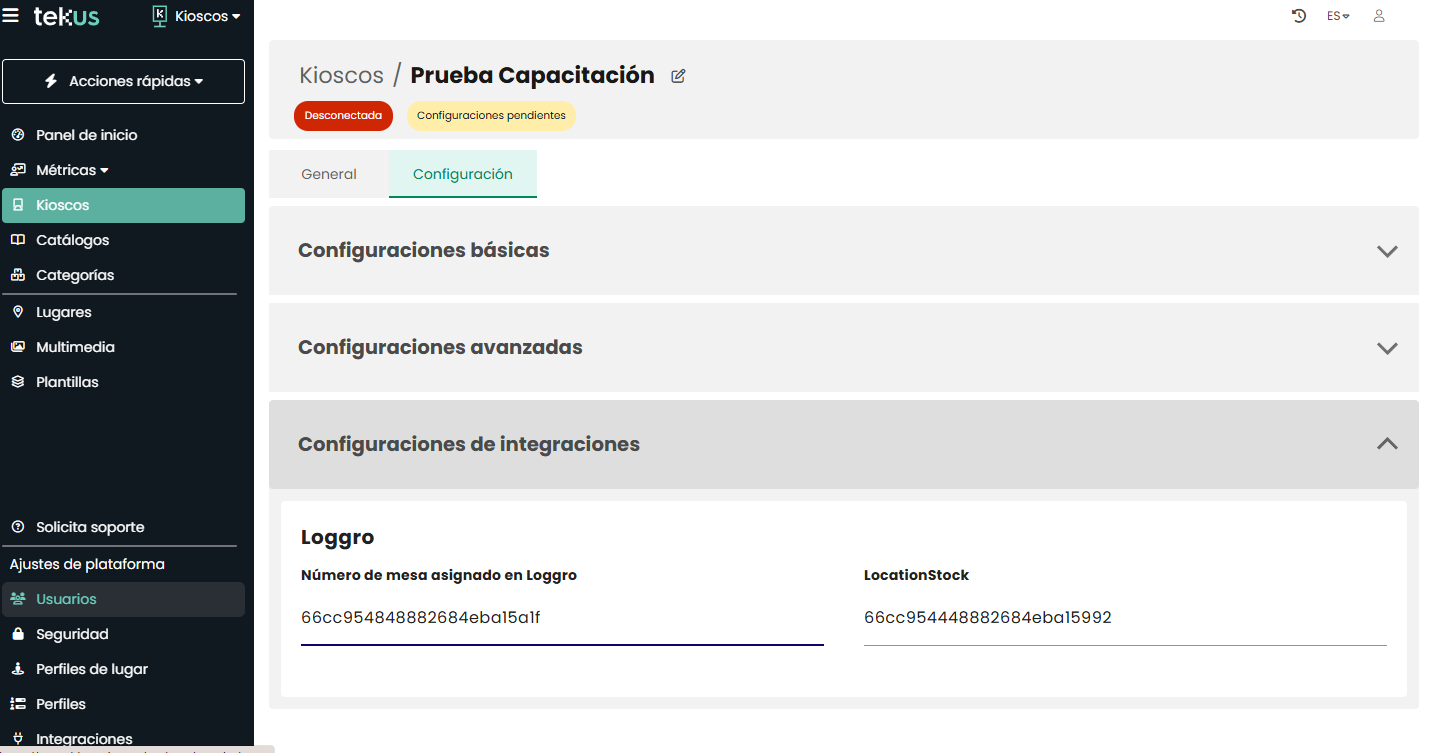Expand Configuraciones avanzadas section
This screenshot has width=1429, height=753.
[x=843, y=348]
